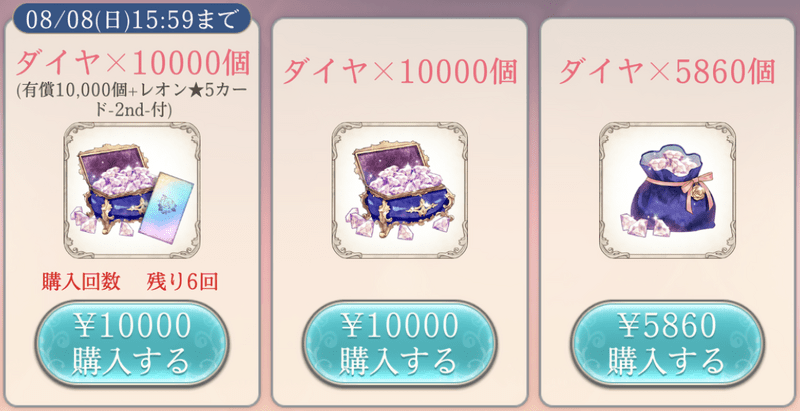Tap the limited offer ダイヤ×10000個 title
Image resolution: width=800 pixels, height=411 pixels.
pyautogui.click(x=133, y=63)
